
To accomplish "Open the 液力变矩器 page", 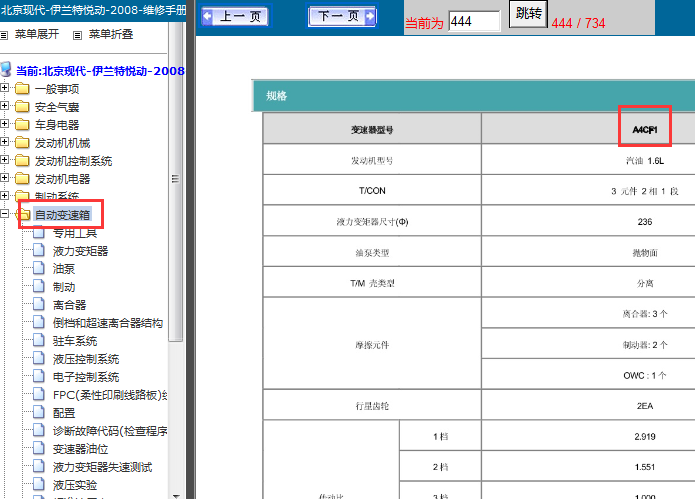I will pos(81,251).
